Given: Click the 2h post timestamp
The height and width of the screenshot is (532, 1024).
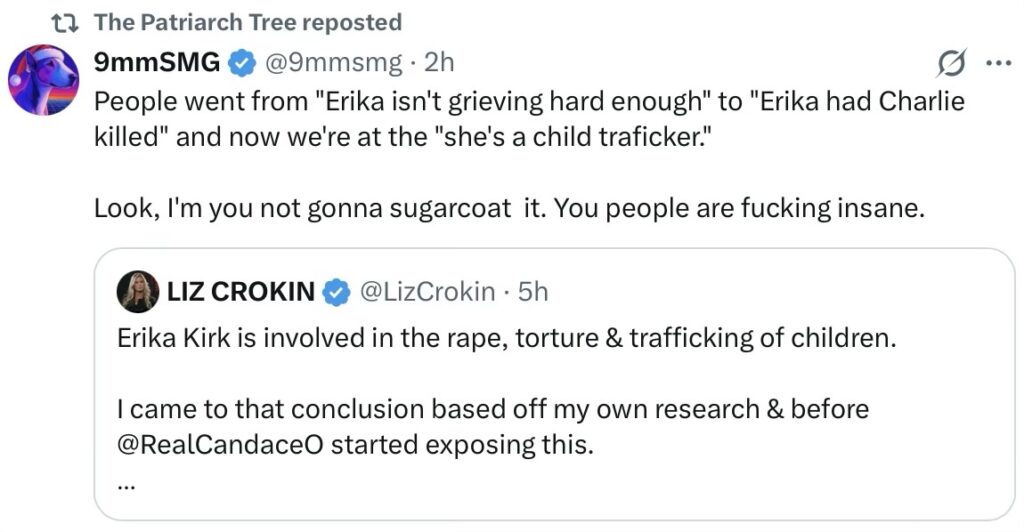Looking at the screenshot, I should pos(439,62).
